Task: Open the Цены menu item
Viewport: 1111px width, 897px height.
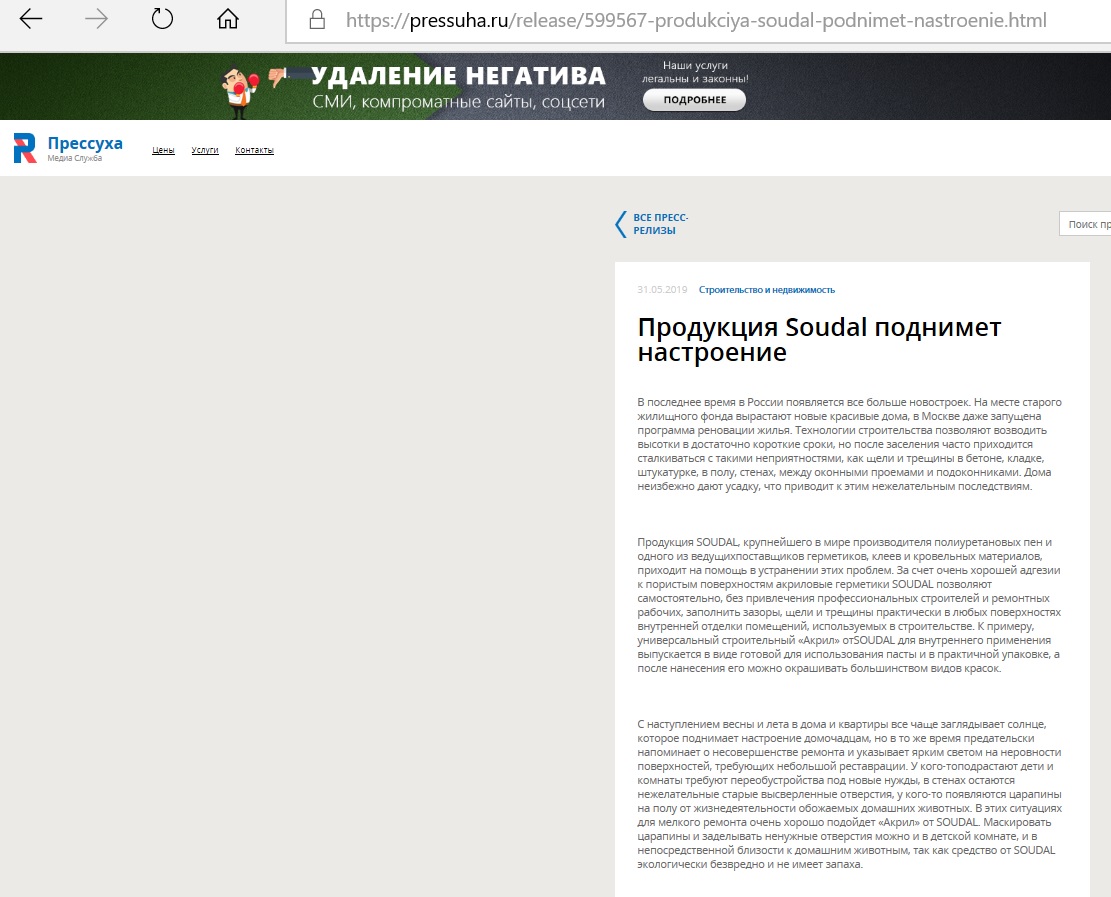Action: point(163,150)
